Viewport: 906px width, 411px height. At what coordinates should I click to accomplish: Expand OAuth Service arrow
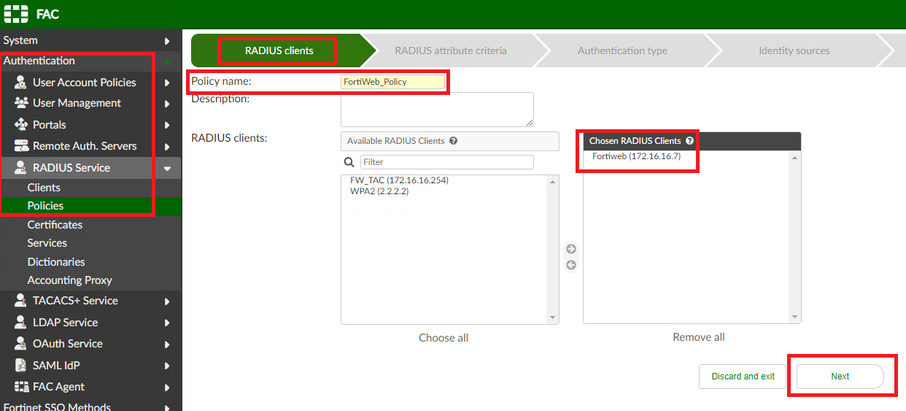tap(167, 344)
